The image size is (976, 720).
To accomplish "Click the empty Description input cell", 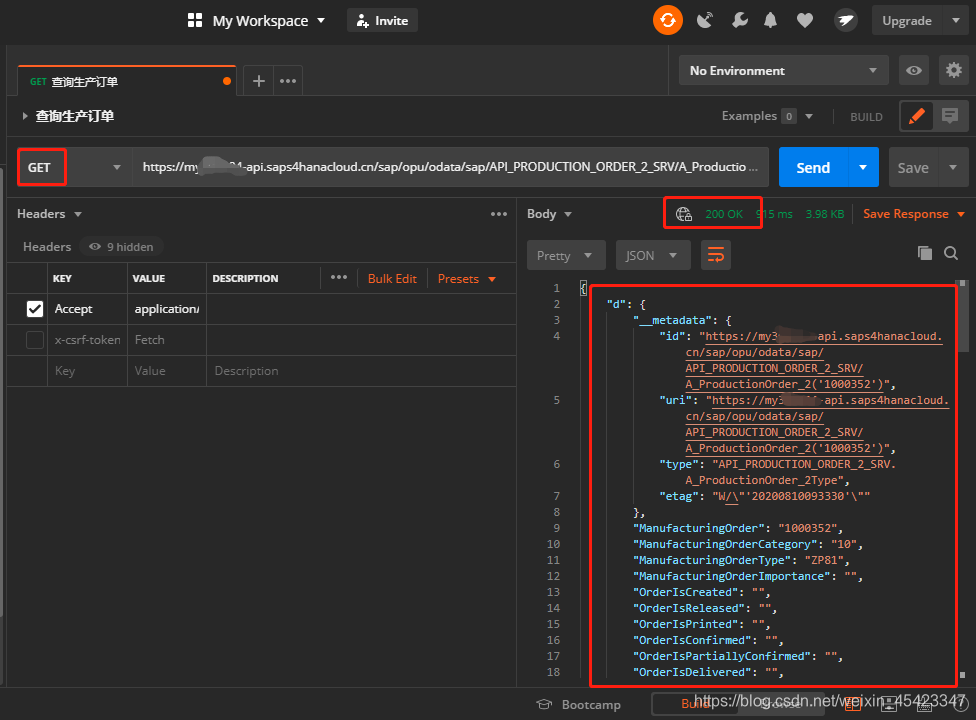I will 361,371.
